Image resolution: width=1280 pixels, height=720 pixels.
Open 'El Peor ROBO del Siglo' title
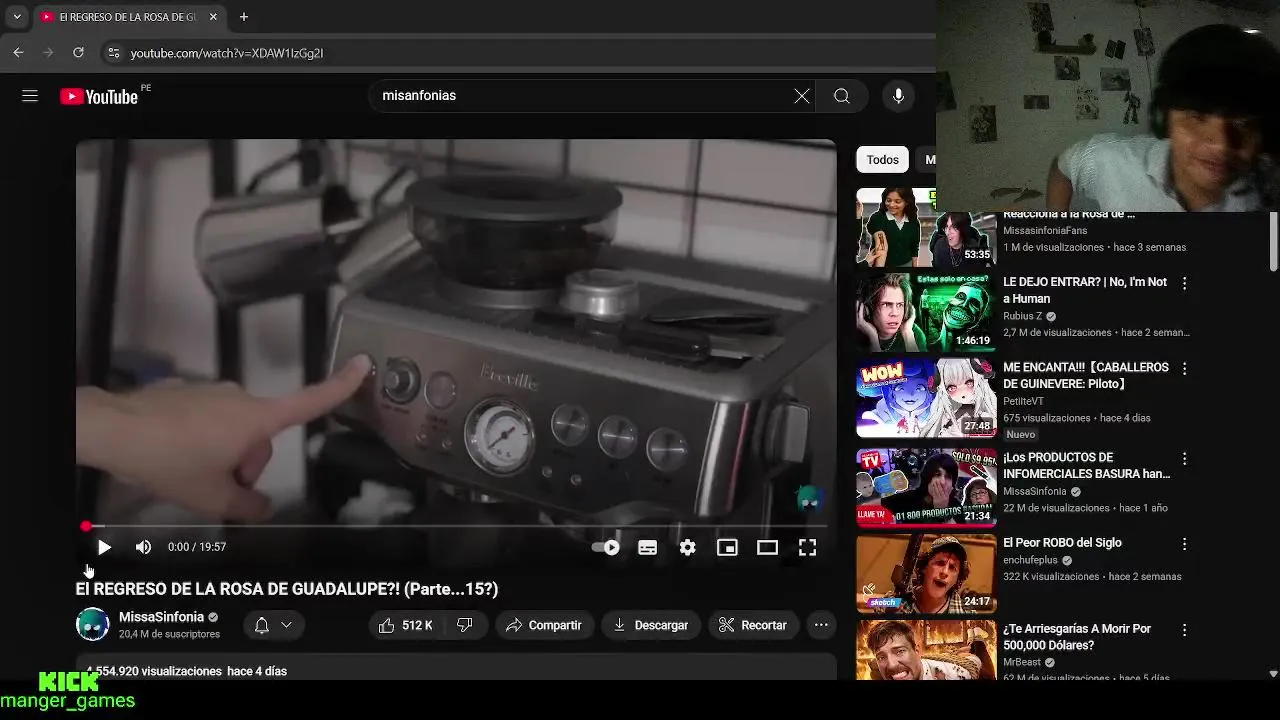(x=1062, y=543)
